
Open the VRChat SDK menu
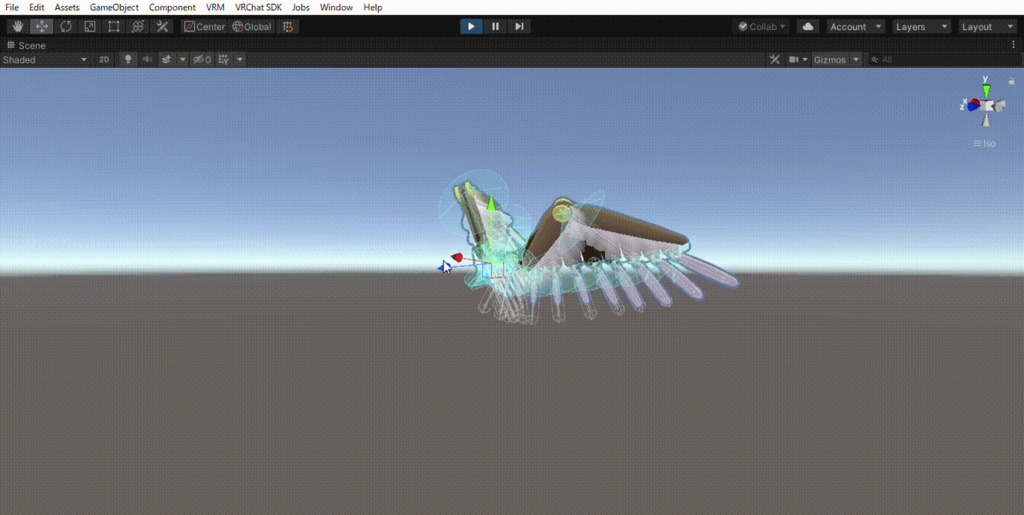click(259, 7)
